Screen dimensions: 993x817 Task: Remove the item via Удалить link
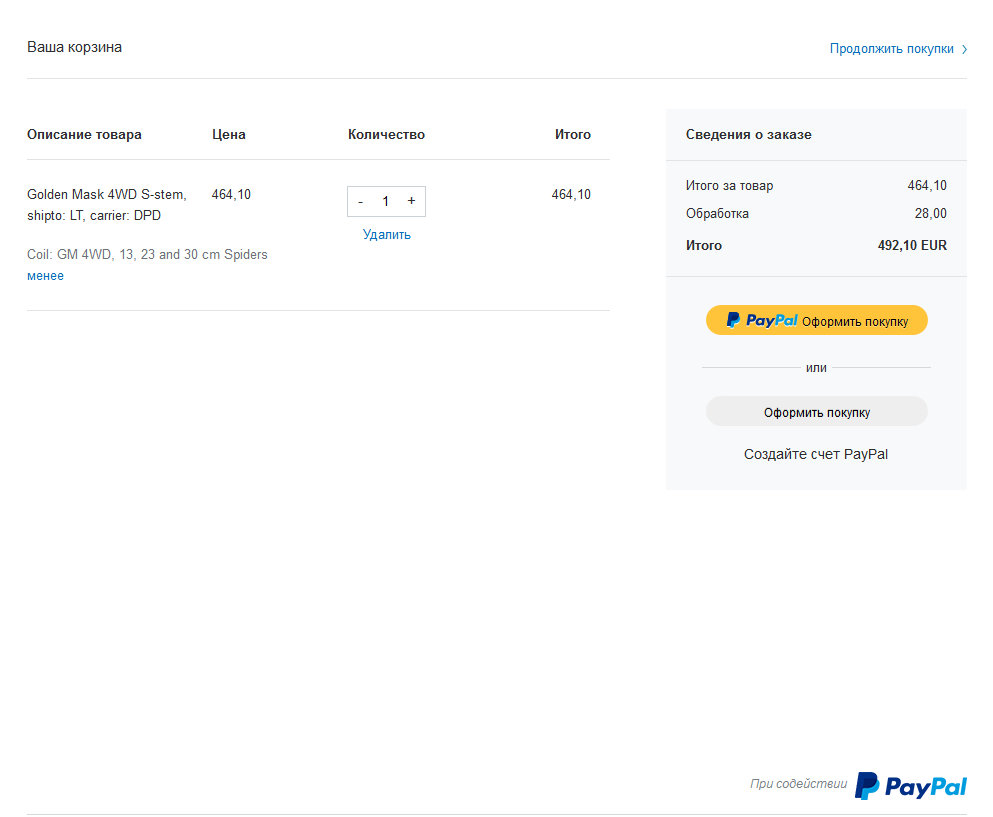[386, 235]
